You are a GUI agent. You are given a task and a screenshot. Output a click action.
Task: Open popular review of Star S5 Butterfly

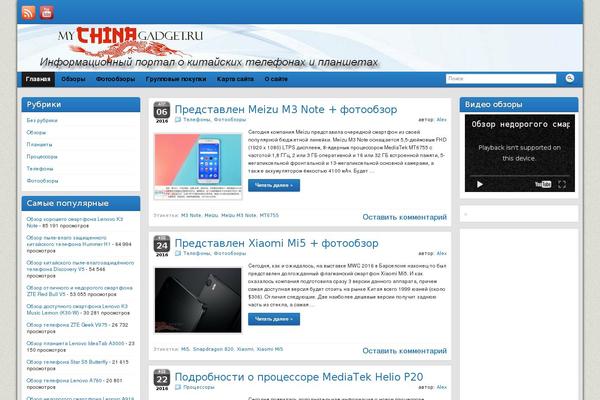(x=67, y=362)
